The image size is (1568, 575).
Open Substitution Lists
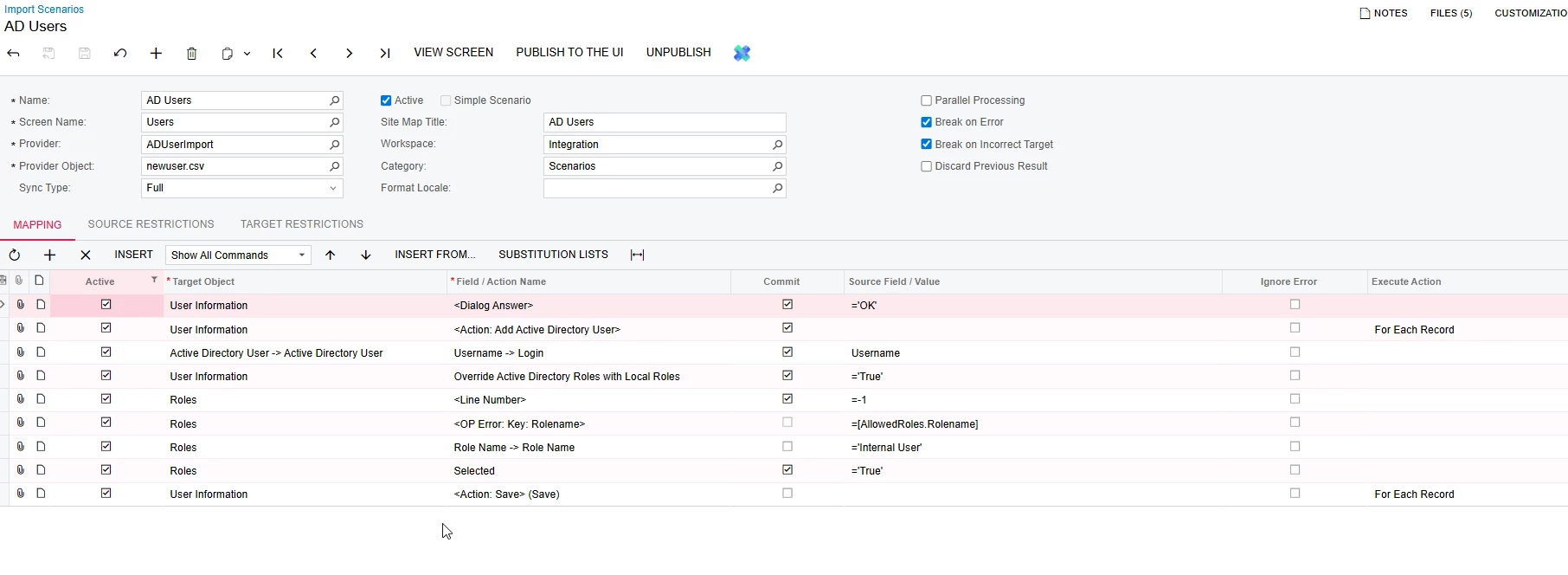coord(553,255)
